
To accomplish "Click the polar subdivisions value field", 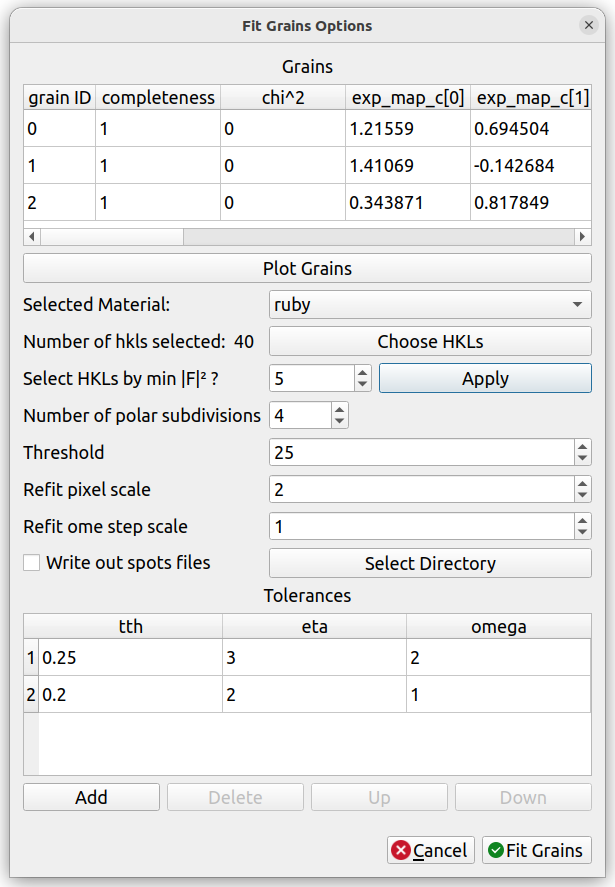I will tap(300, 416).
